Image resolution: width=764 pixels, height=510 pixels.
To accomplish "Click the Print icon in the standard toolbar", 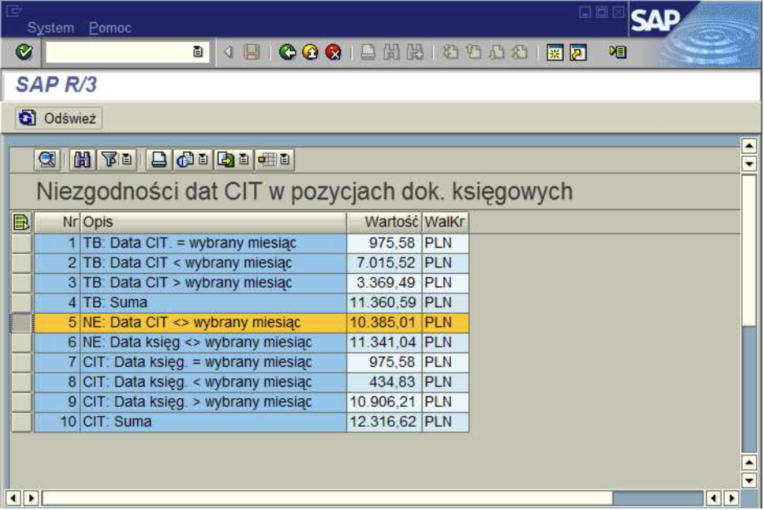I will [368, 52].
